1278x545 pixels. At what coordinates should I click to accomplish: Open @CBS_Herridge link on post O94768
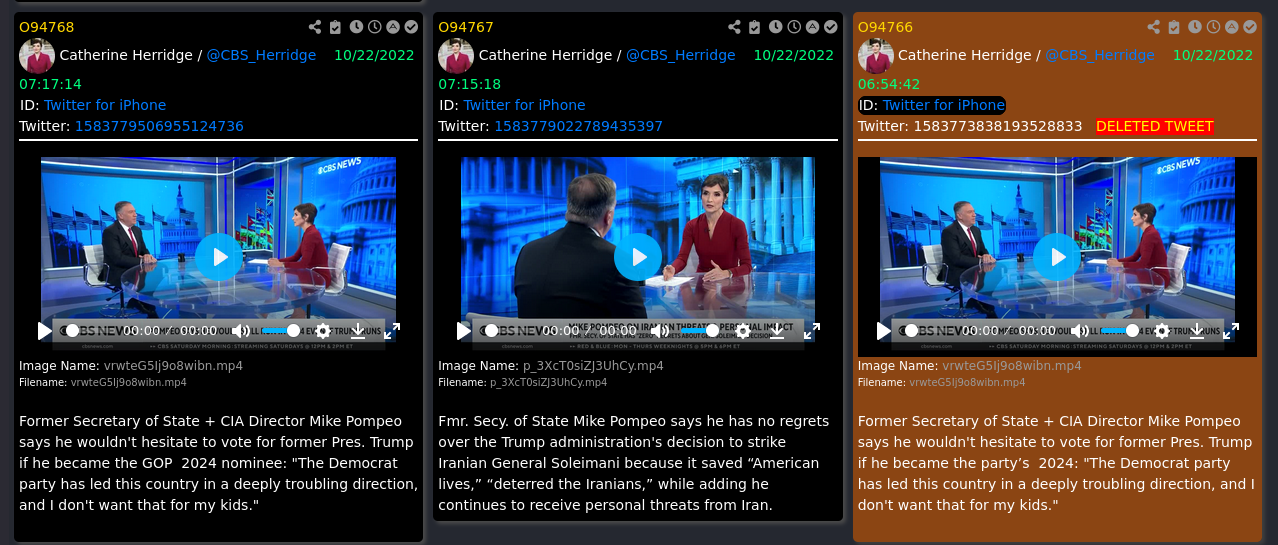(x=261, y=55)
